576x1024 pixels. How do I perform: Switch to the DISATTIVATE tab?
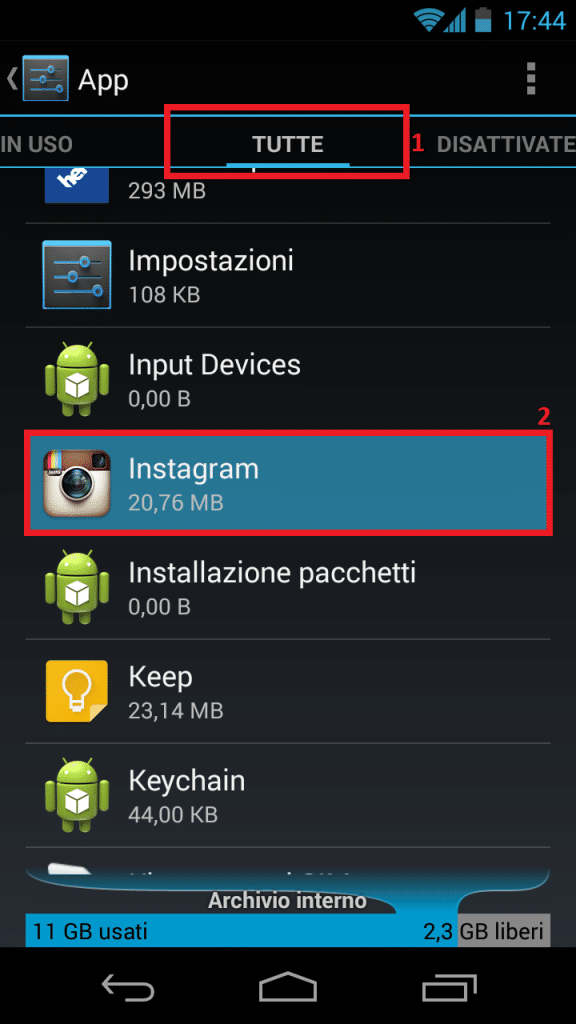click(505, 144)
